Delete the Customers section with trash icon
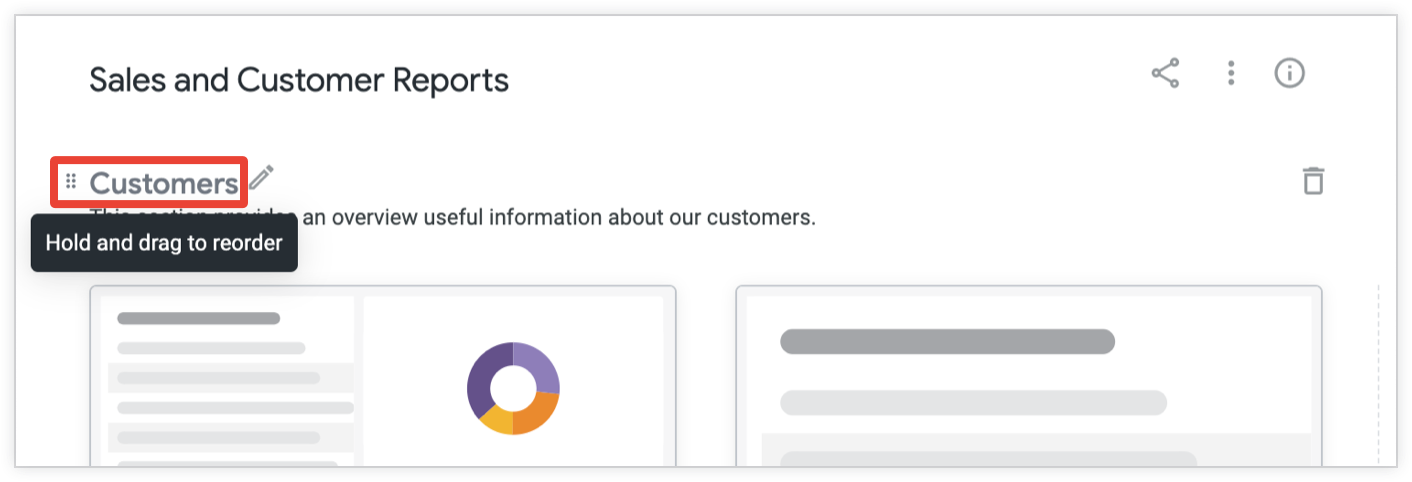The image size is (1412, 482). coord(1313,181)
